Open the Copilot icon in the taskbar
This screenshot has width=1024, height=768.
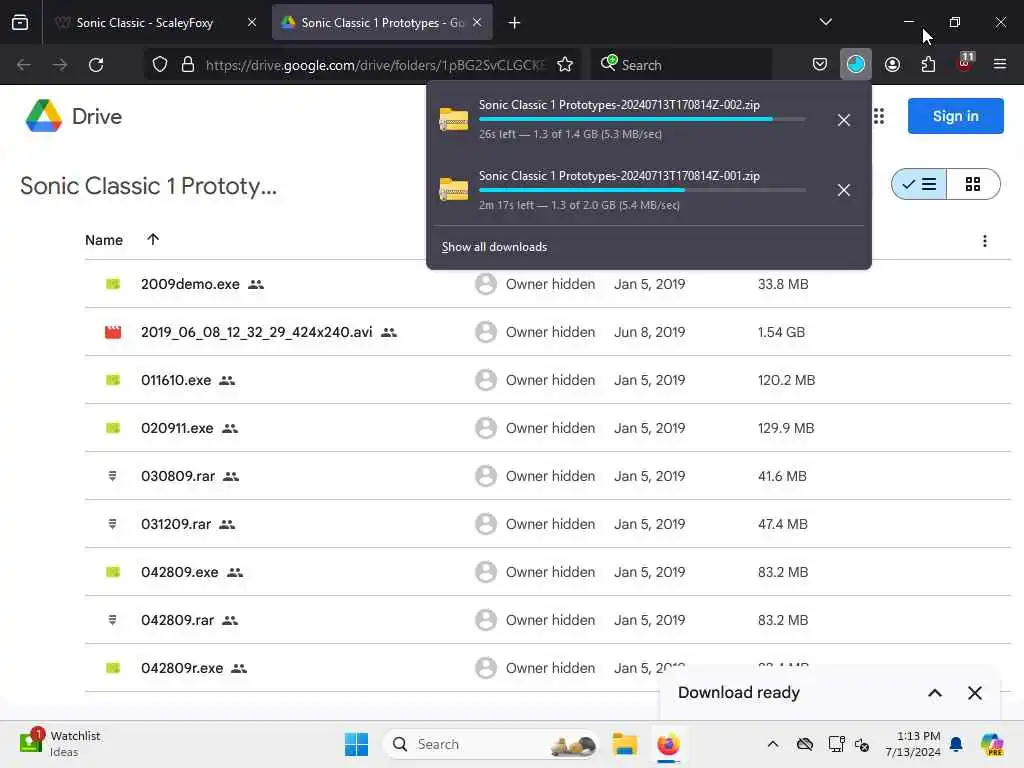coord(991,744)
